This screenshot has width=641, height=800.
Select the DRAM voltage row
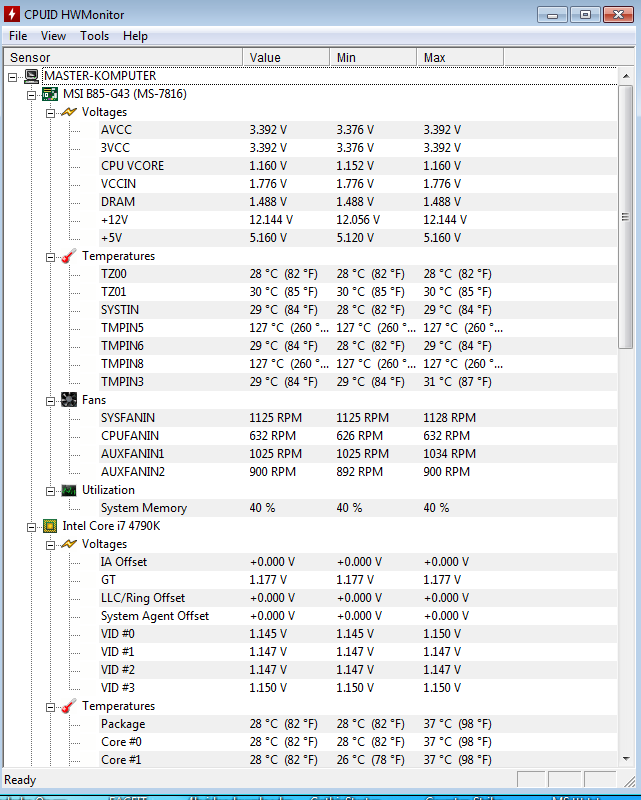click(x=358, y=202)
